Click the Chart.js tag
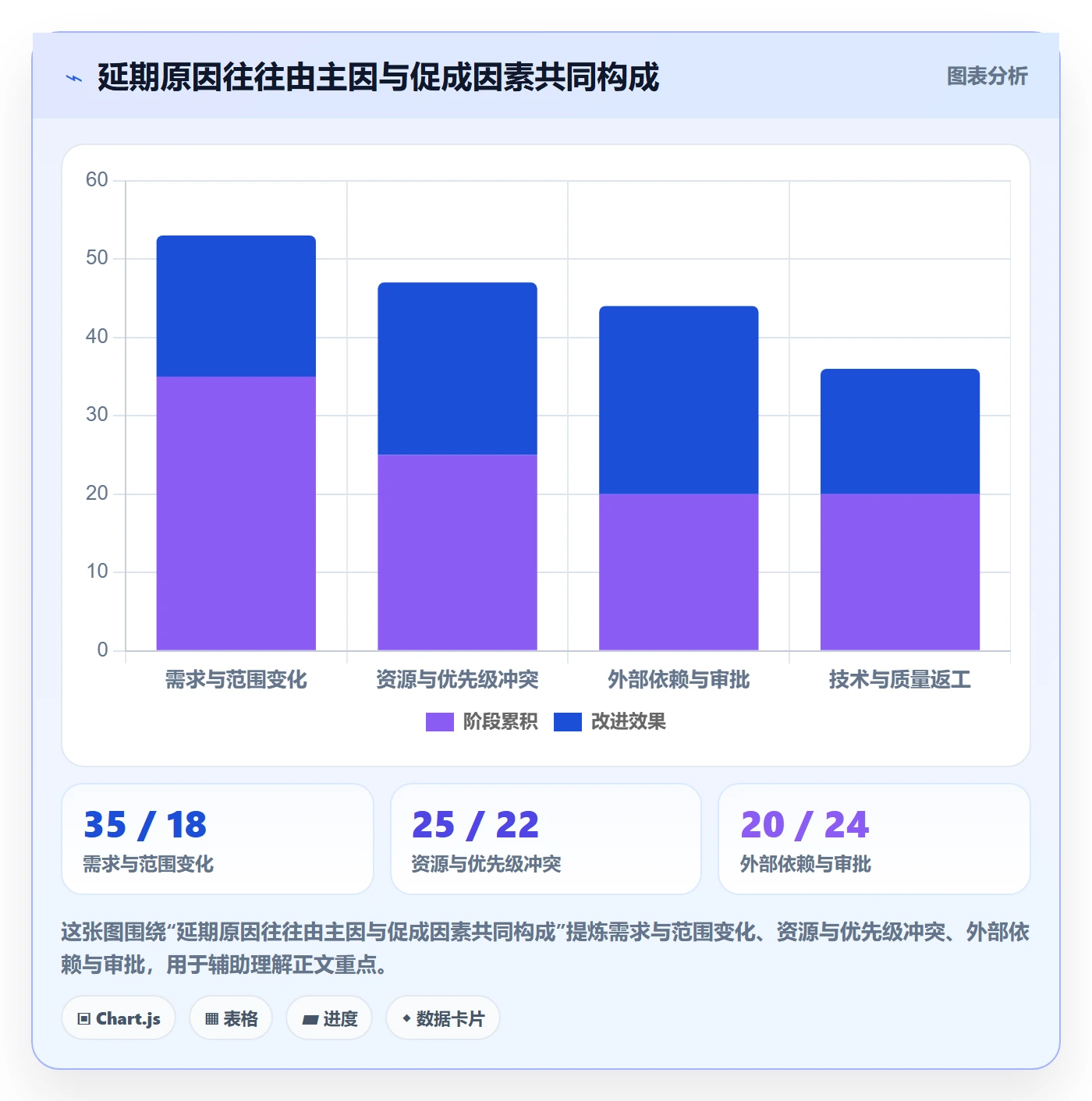This screenshot has width=1092, height=1101. pos(119,1018)
